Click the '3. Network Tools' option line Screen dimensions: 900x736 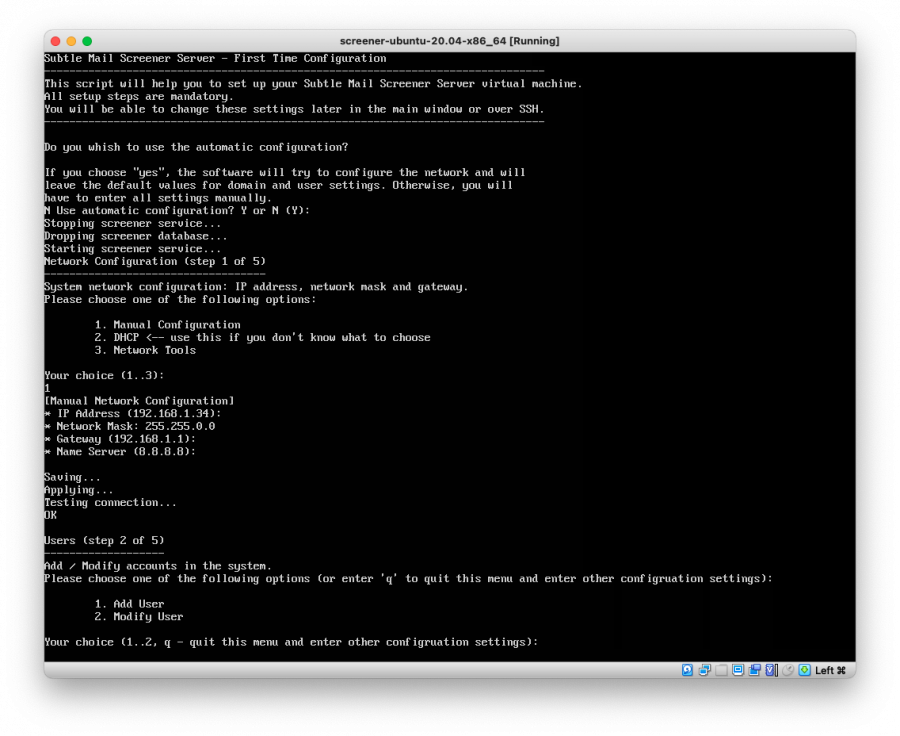tap(145, 350)
